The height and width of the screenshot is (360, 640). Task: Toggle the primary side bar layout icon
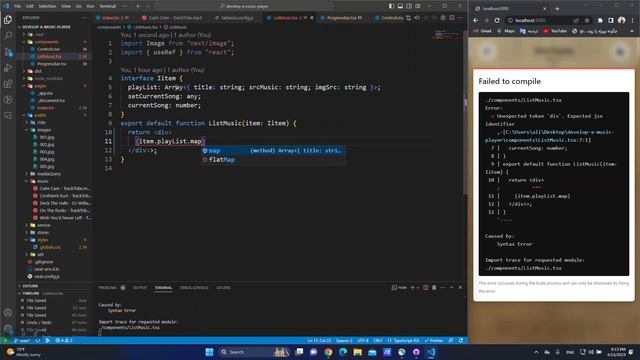pos(391,6)
